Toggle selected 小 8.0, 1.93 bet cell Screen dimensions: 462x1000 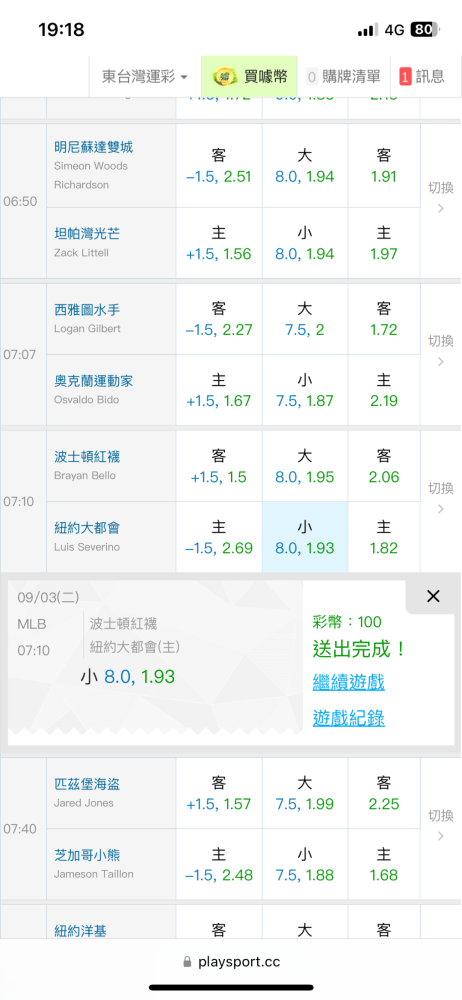tap(305, 537)
